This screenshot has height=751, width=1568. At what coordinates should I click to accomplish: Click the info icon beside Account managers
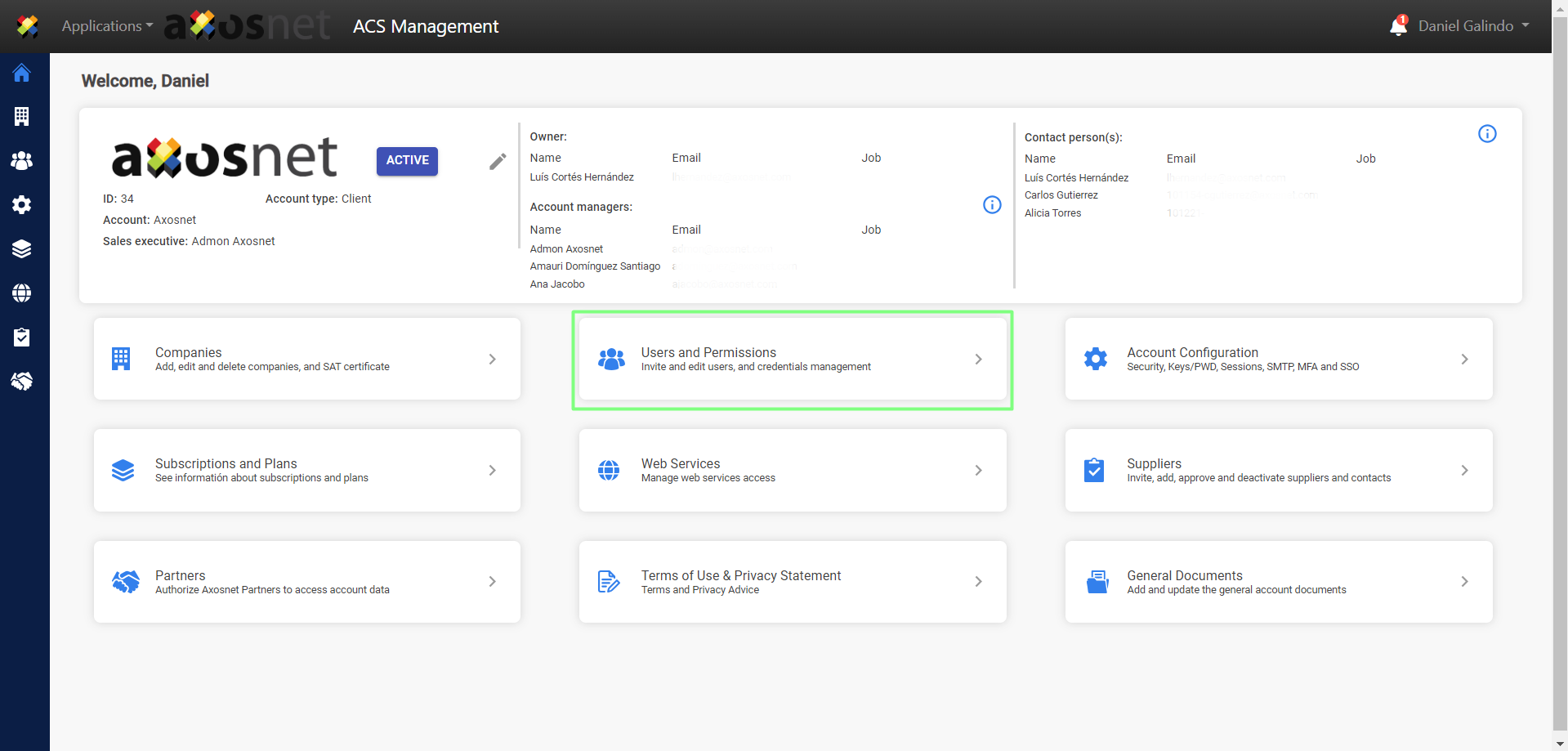[x=992, y=205]
